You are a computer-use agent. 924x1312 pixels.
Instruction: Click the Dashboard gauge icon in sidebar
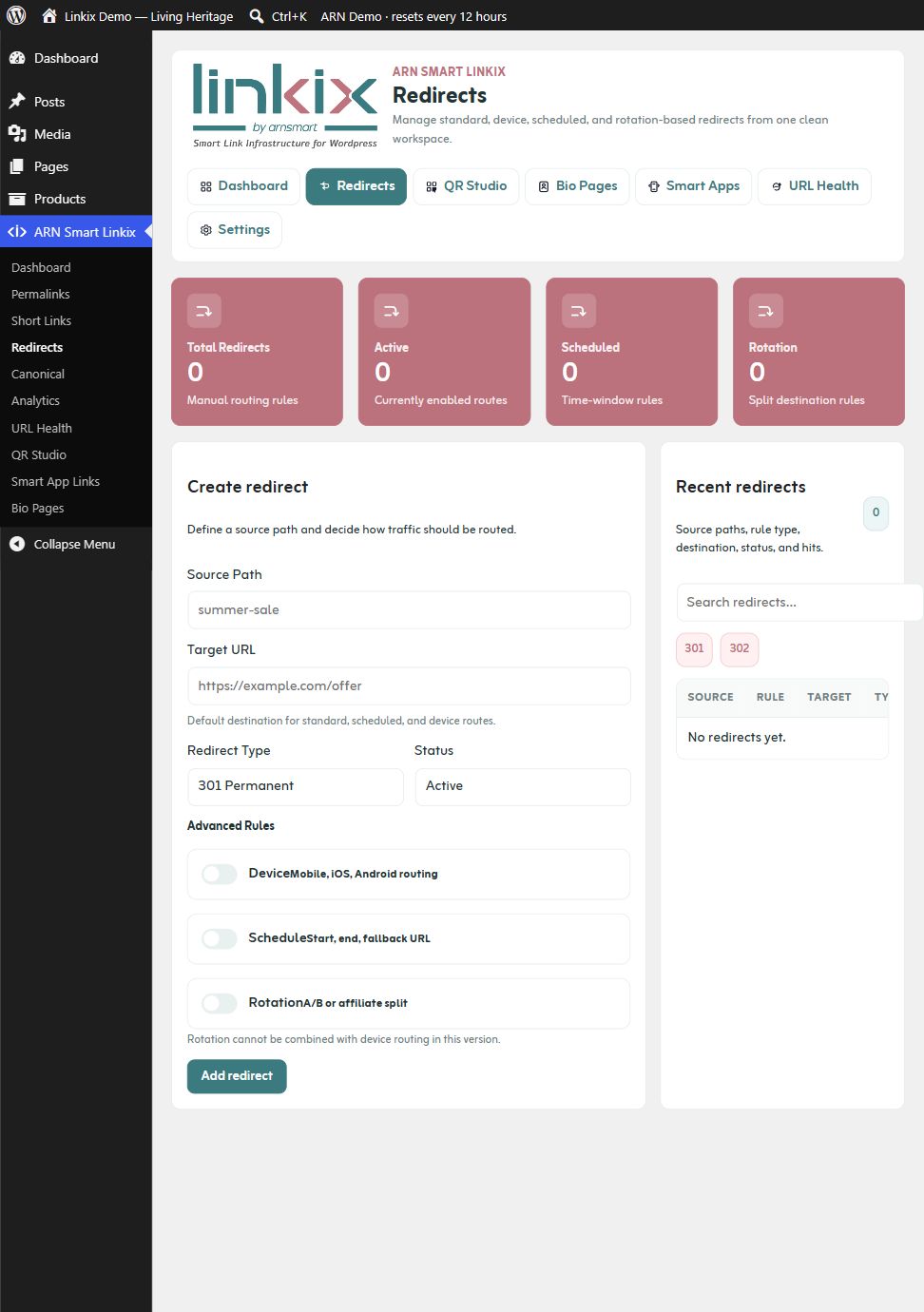point(17,58)
